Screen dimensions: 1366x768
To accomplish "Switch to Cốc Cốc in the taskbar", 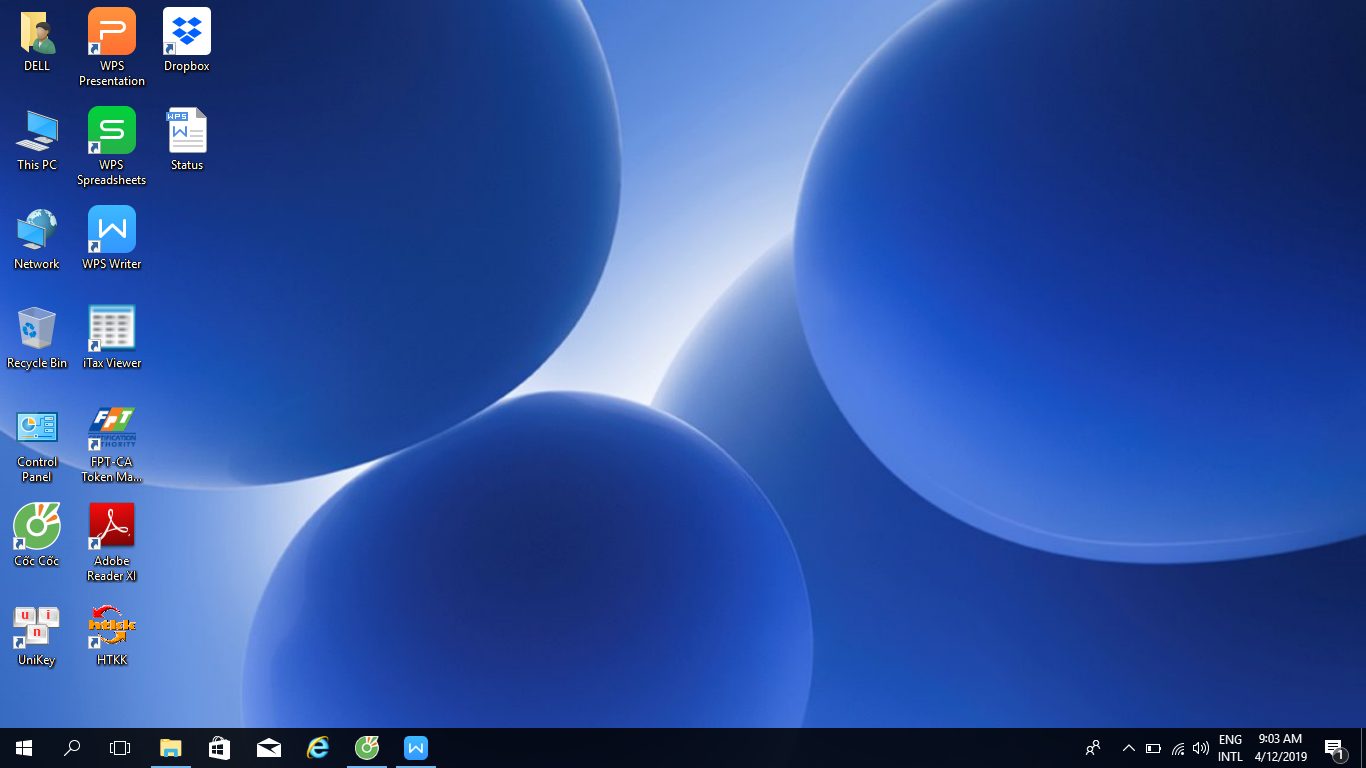I will [x=367, y=748].
